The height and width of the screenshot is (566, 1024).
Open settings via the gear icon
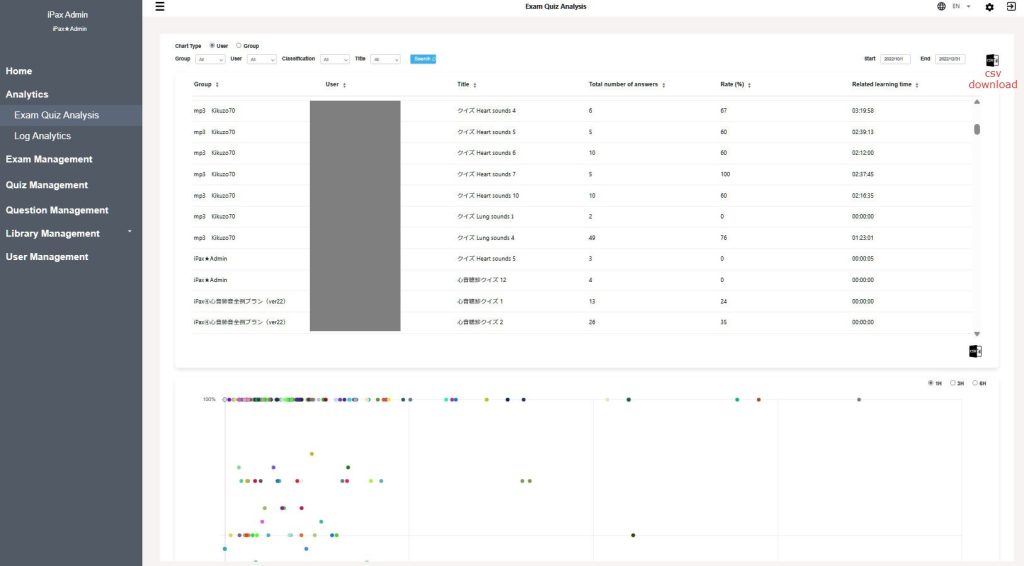[989, 7]
